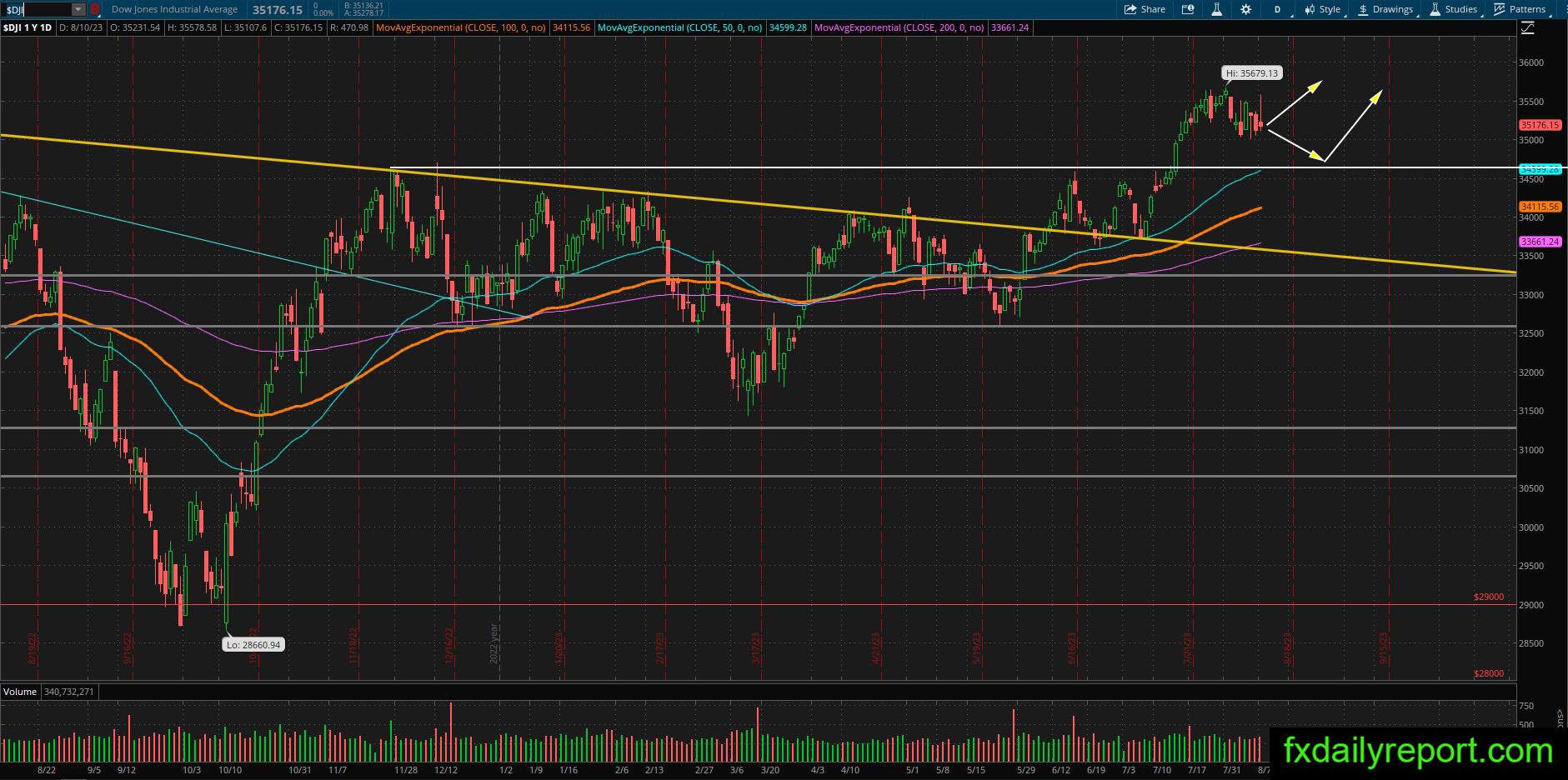Viewport: 1568px width, 780px height.
Task: Click the 100 EMA value 34115.56 in header
Action: [x=571, y=27]
